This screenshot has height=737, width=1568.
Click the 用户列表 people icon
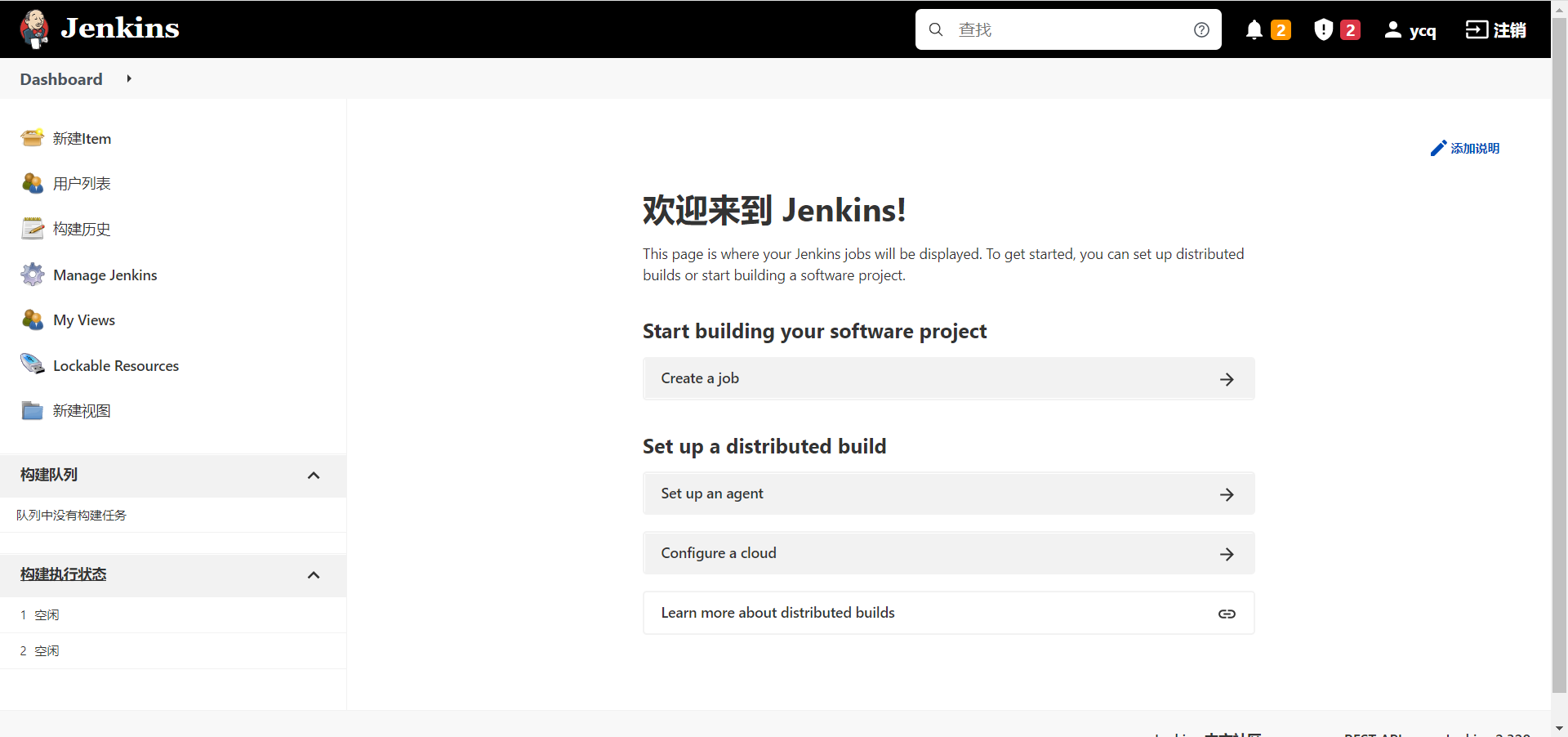pyautogui.click(x=33, y=183)
